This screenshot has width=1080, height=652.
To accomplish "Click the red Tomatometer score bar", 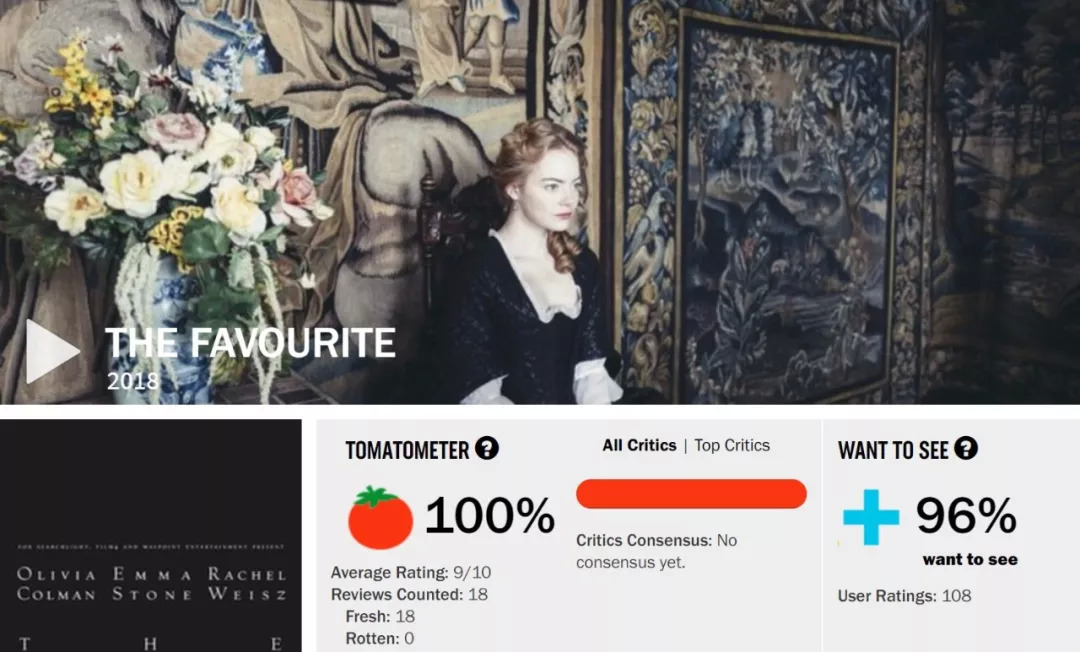I will (692, 494).
